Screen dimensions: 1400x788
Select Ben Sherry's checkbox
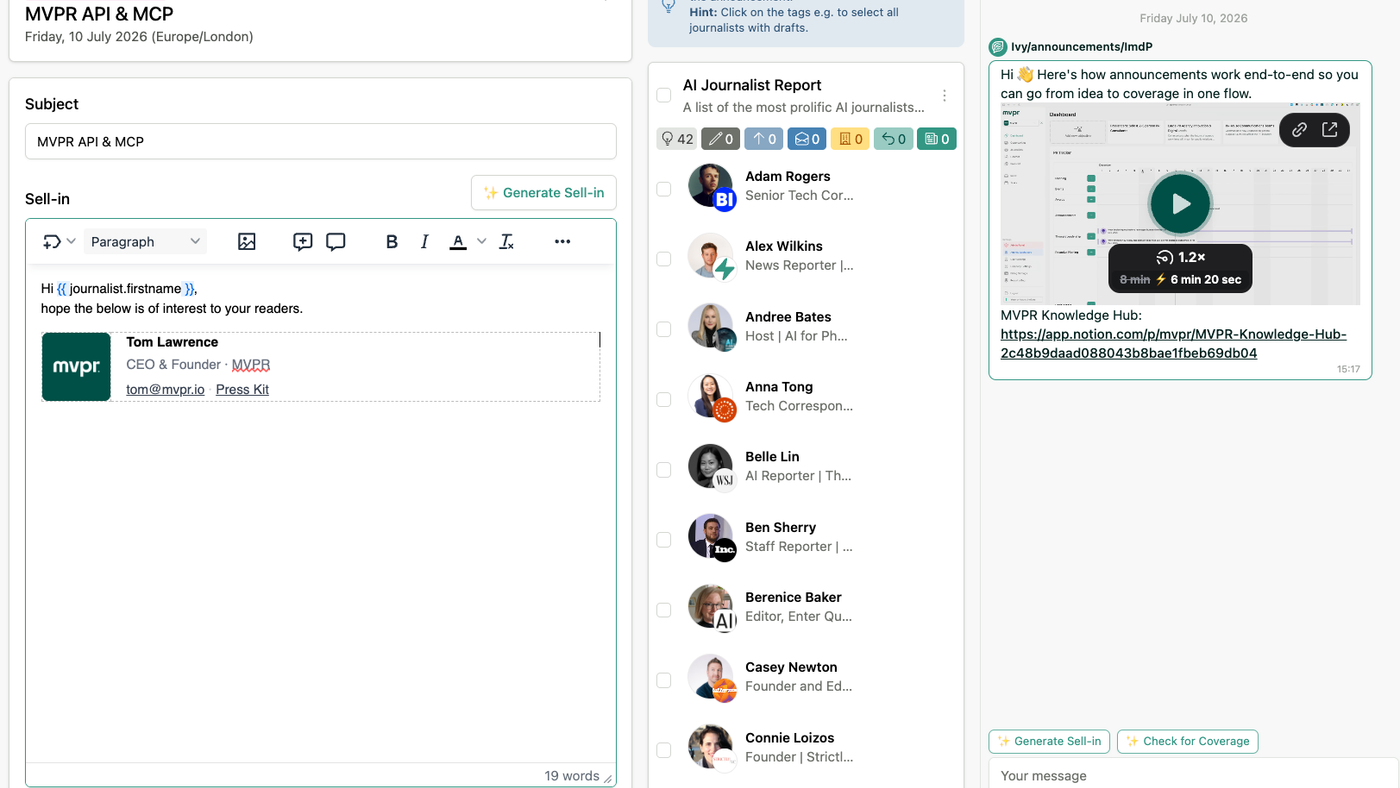[664, 539]
